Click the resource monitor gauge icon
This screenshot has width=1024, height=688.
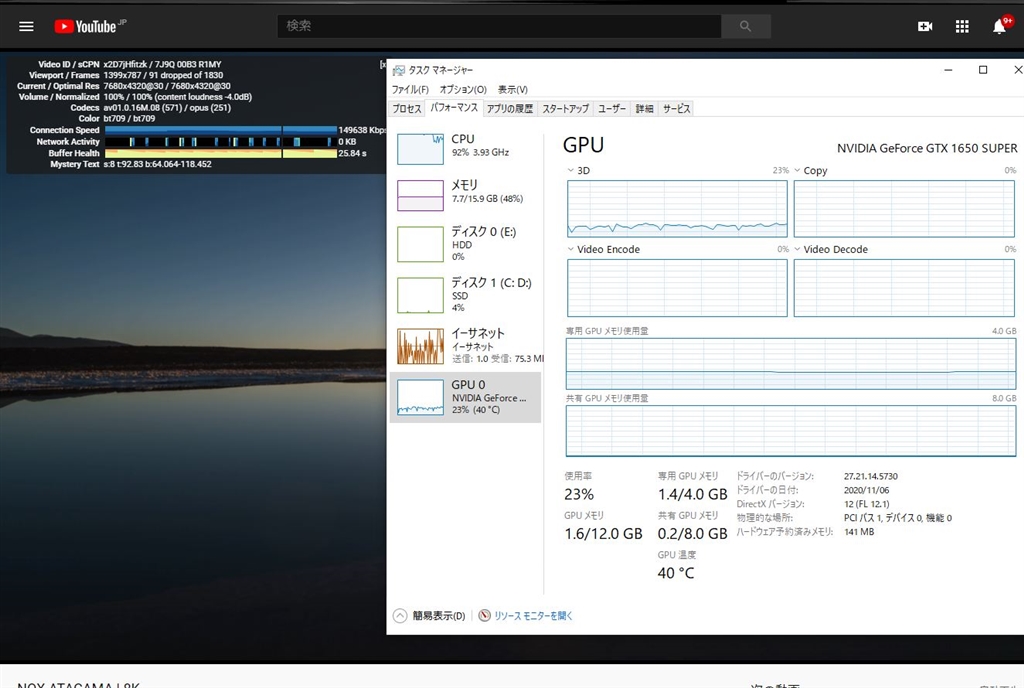point(485,616)
